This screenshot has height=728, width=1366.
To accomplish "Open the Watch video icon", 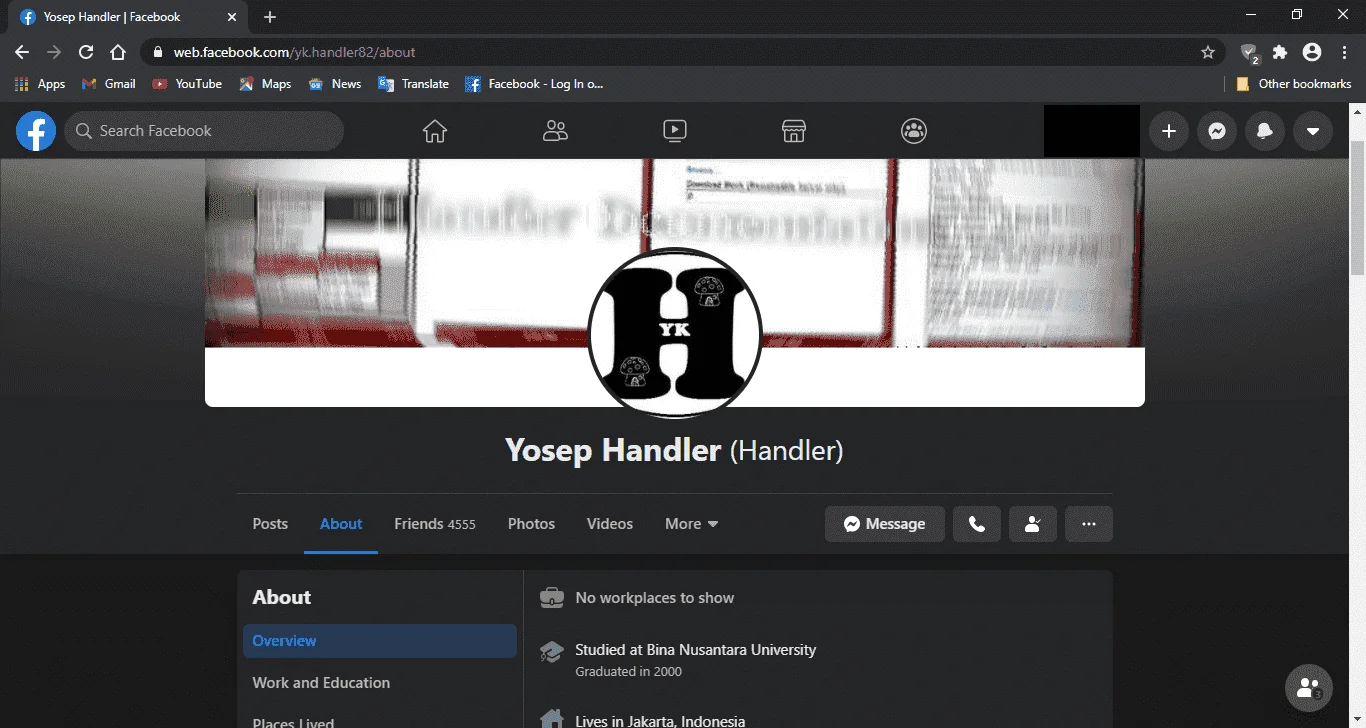I will [675, 131].
